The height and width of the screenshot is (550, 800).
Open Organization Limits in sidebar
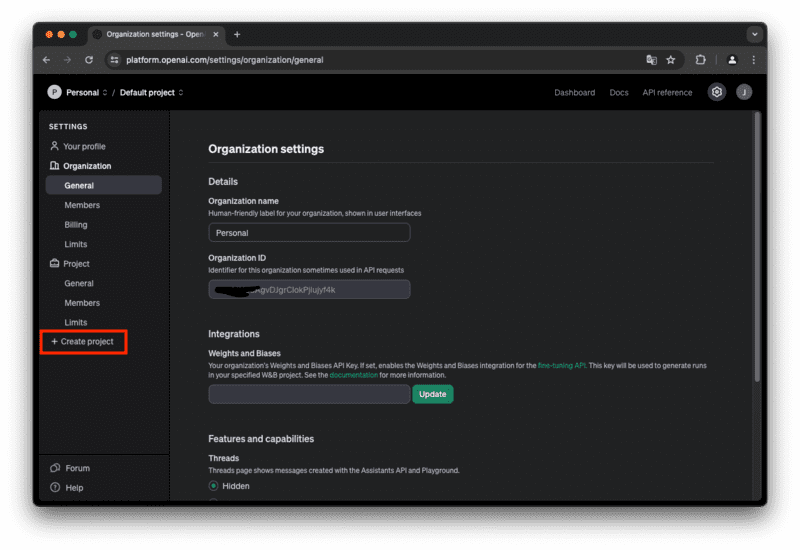[x=76, y=244]
